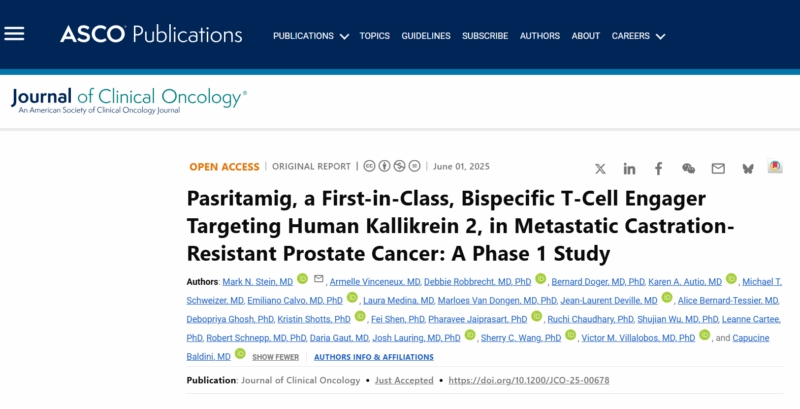The width and height of the screenshot is (800, 409).
Task: Share the article by email
Action: [x=718, y=169]
